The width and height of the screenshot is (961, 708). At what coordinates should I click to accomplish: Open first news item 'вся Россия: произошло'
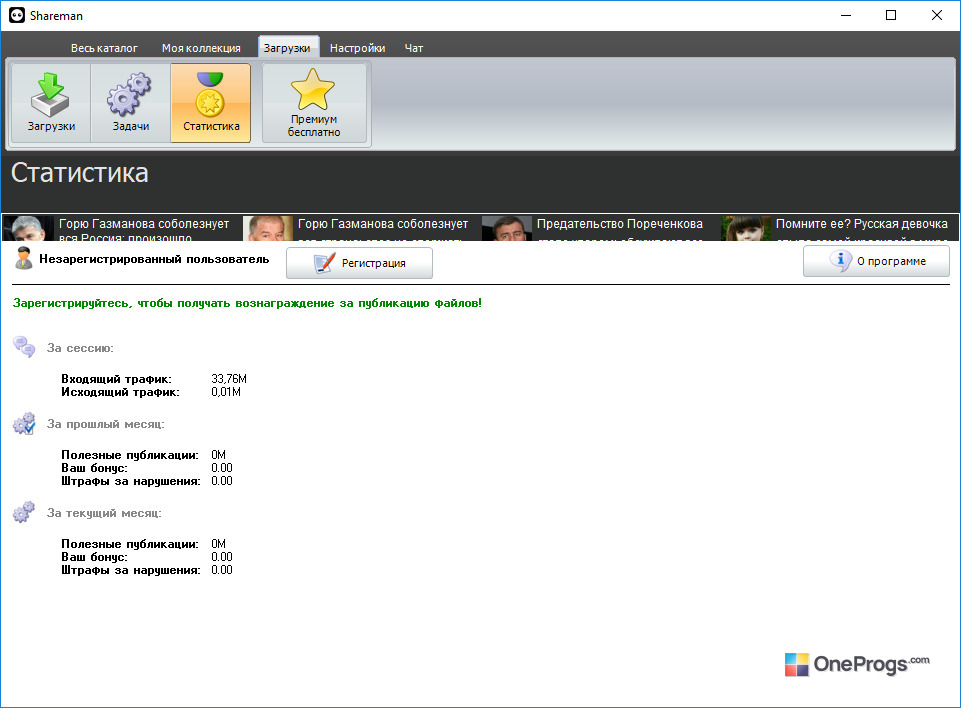144,230
